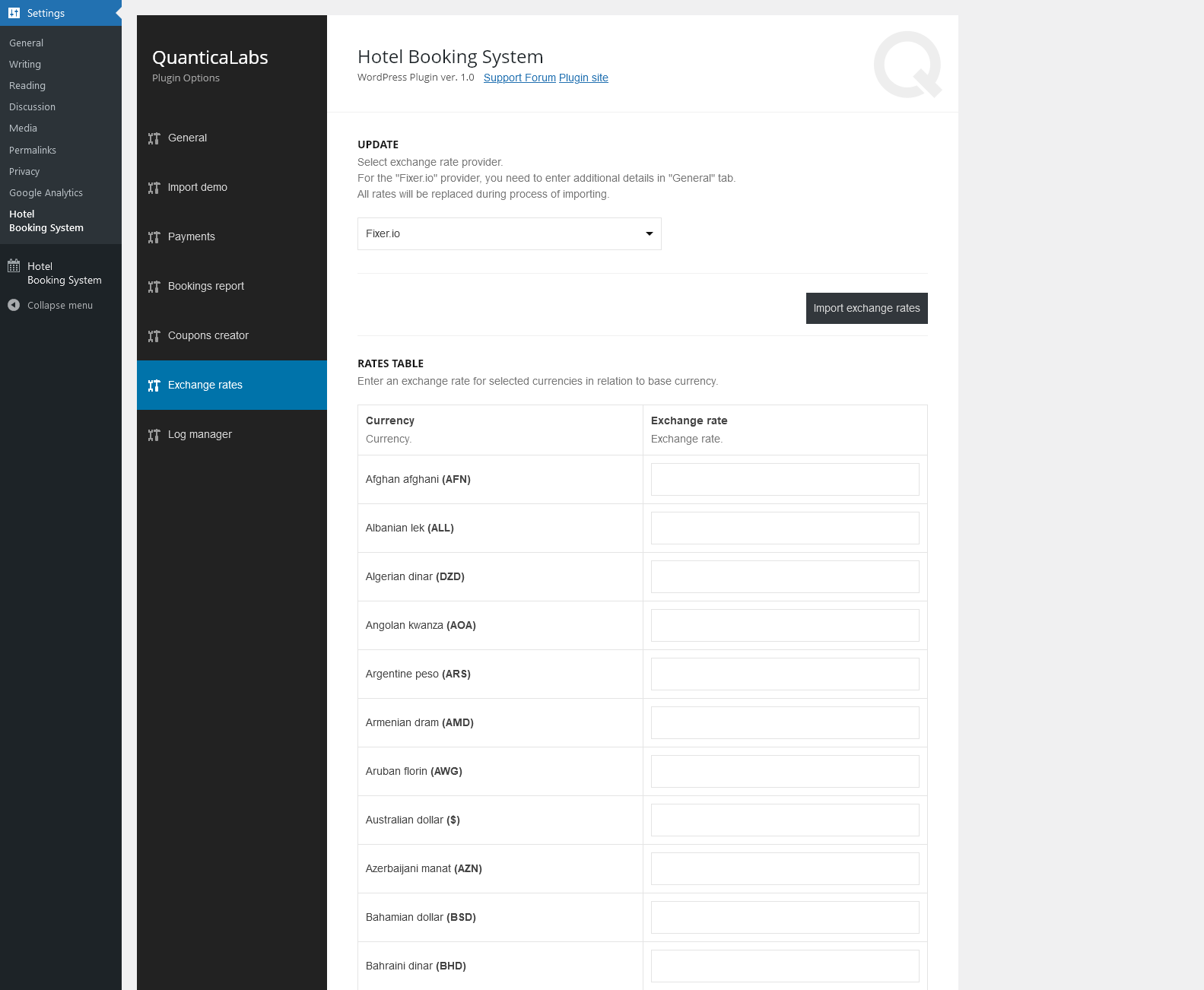Switch to the Exchange rates tab
The image size is (1204, 990).
(205, 385)
